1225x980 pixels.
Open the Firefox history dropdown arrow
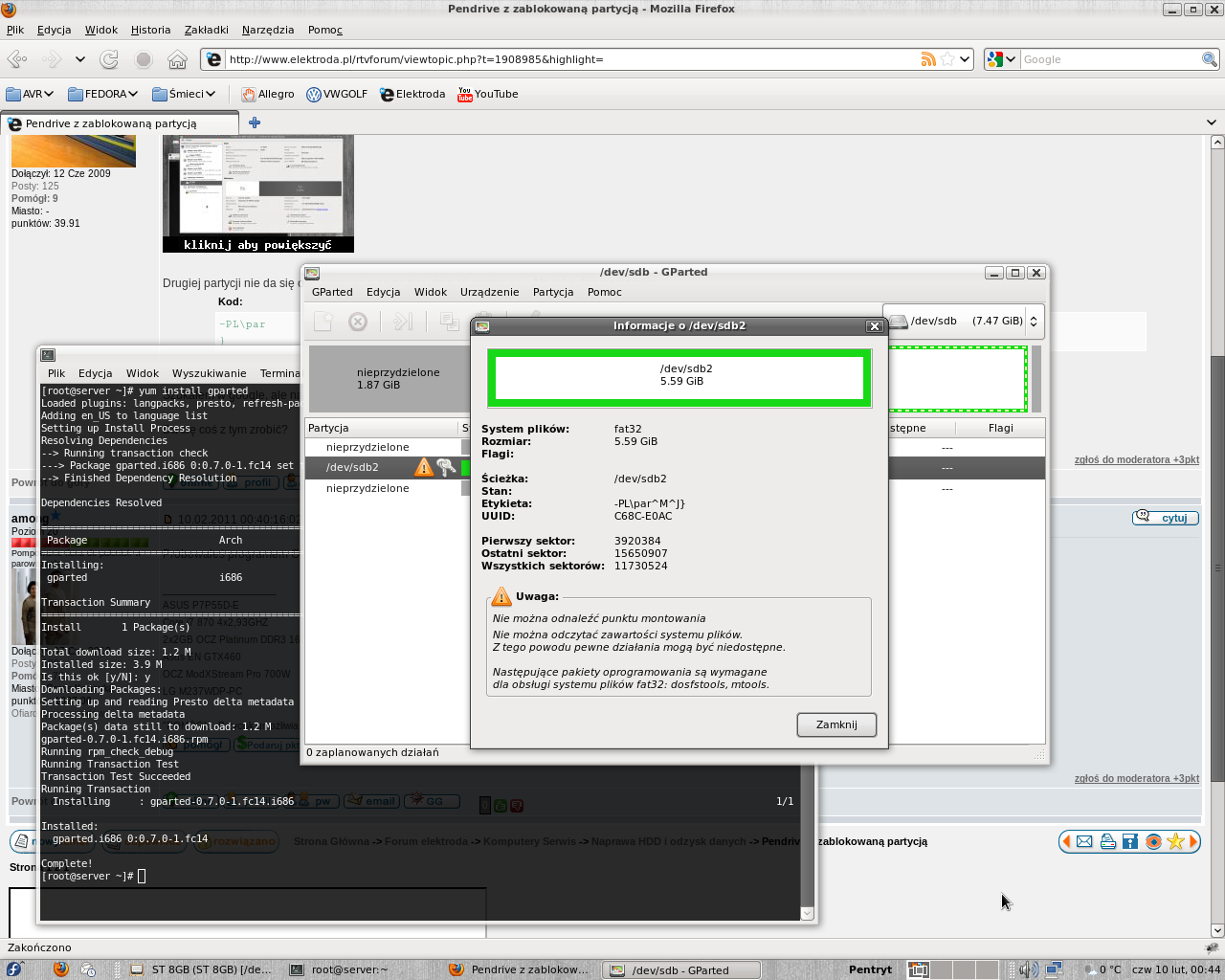point(80,59)
